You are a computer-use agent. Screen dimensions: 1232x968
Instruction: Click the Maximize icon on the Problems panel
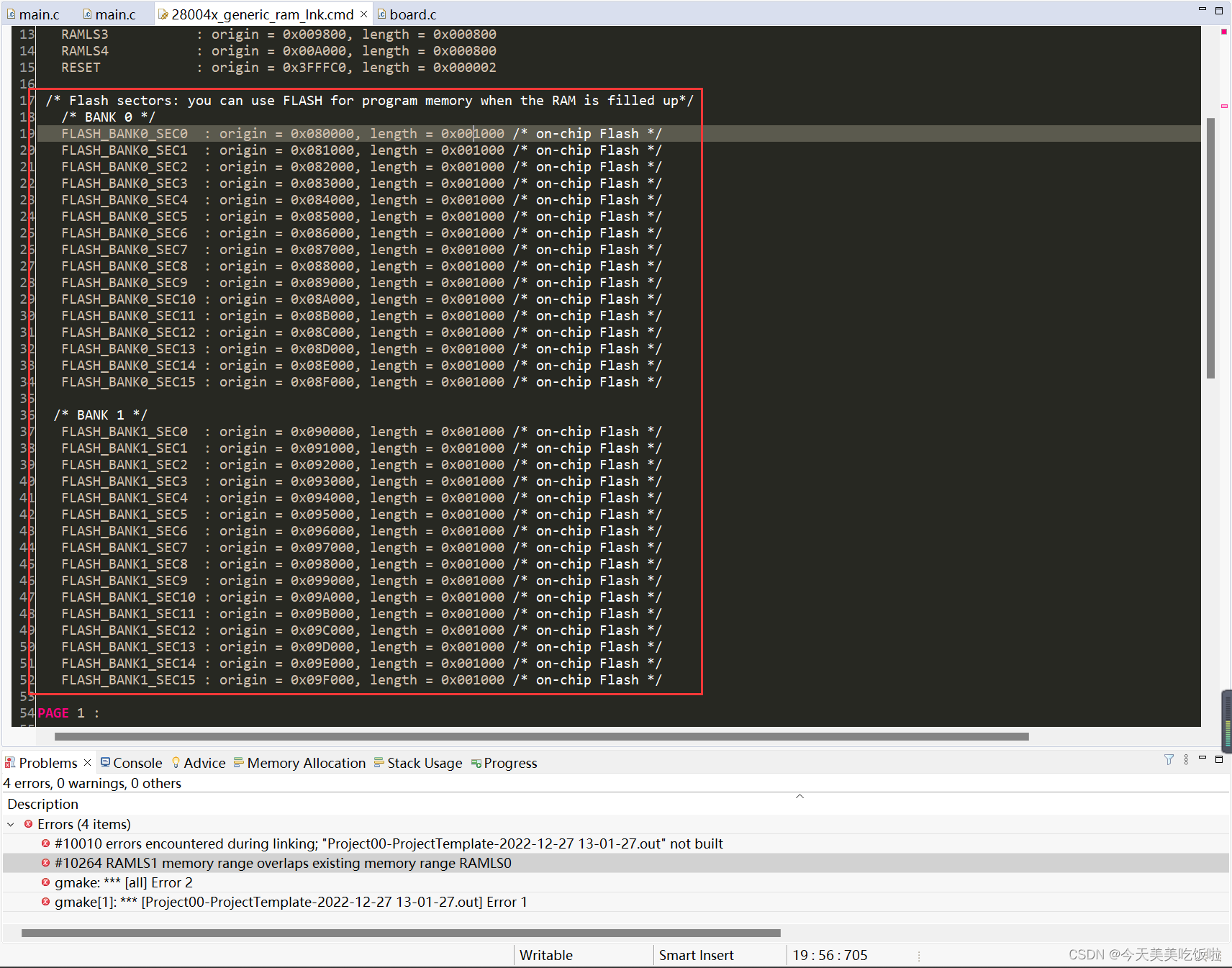pos(1220,759)
